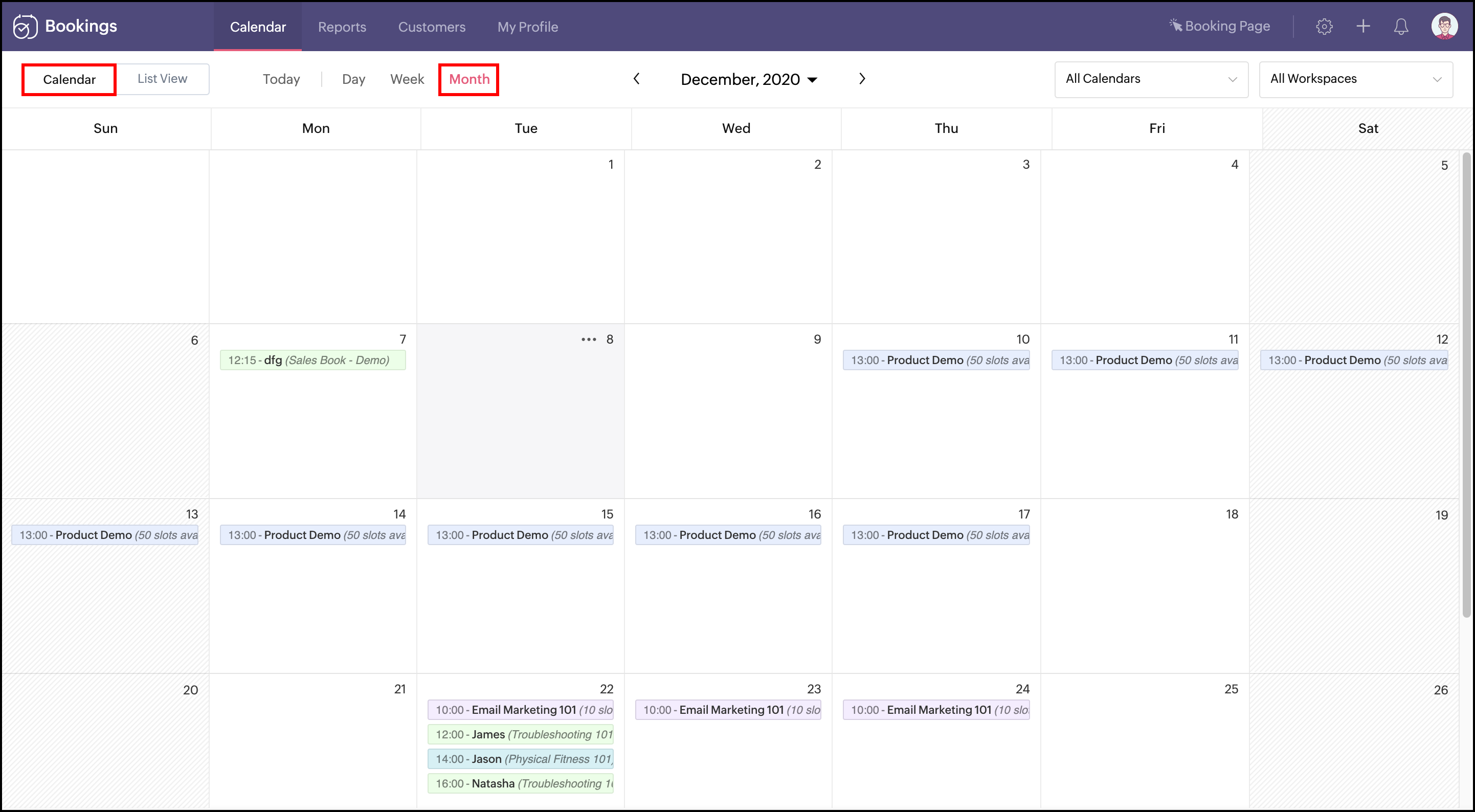The height and width of the screenshot is (812, 1475).
Task: Select Calendar view toggle
Action: point(69,80)
